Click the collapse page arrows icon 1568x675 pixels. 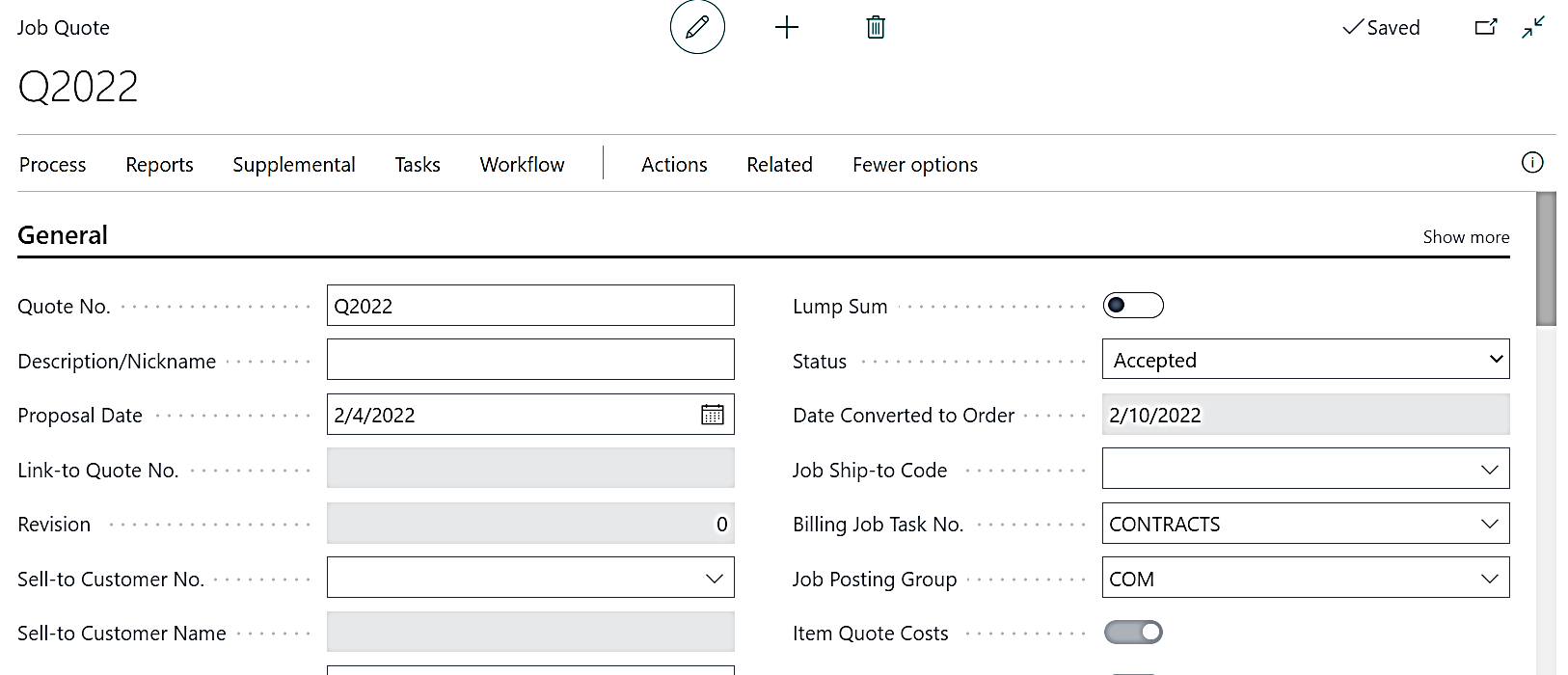click(1533, 27)
